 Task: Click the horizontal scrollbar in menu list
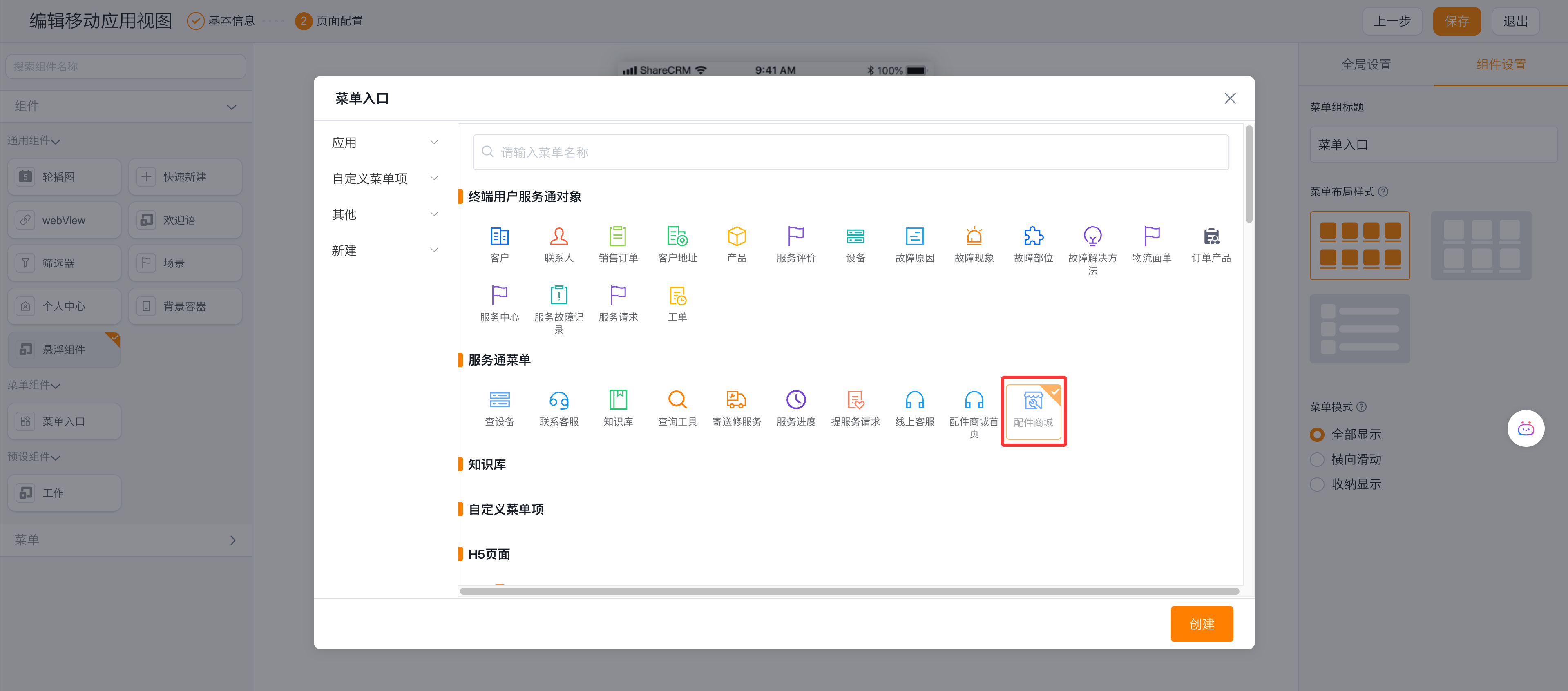pyautogui.click(x=849, y=591)
